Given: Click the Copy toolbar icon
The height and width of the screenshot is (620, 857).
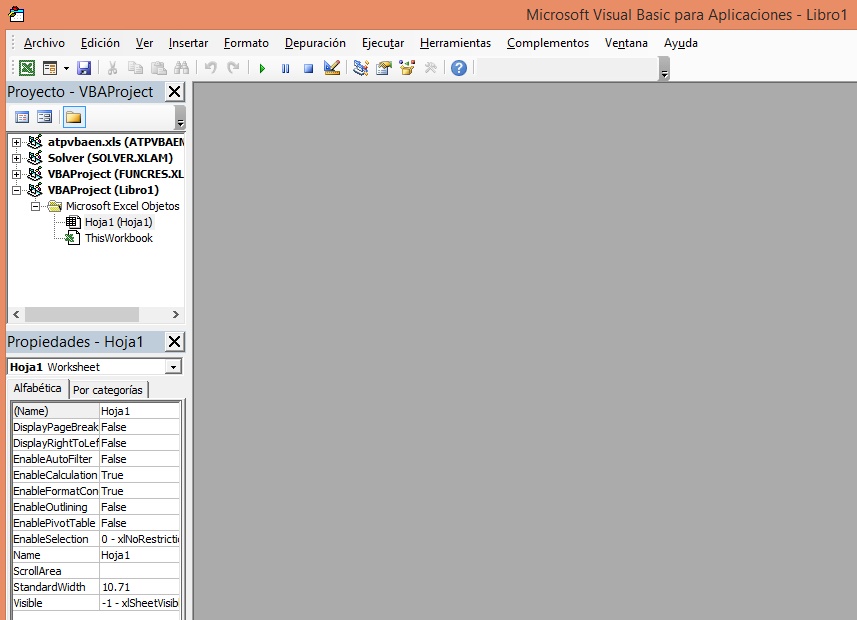Looking at the screenshot, I should click(135, 68).
